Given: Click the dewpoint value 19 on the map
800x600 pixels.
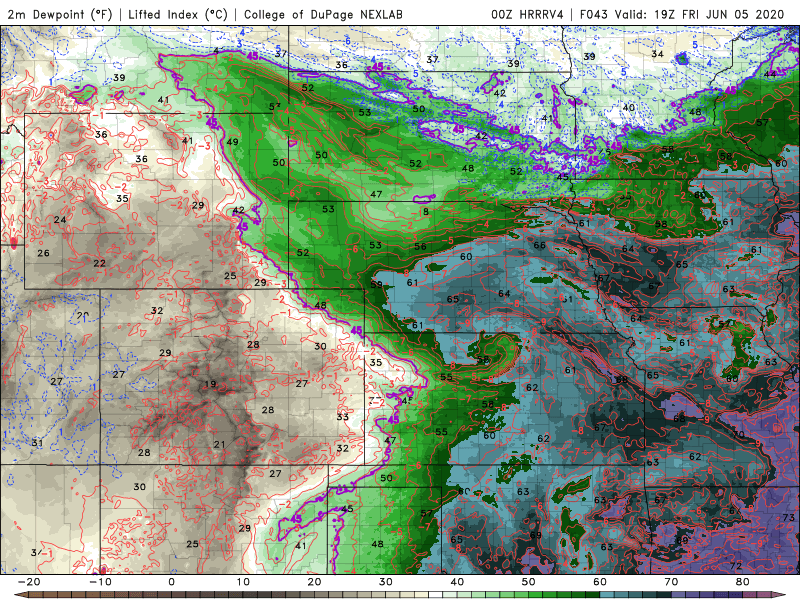Looking at the screenshot, I should pyautogui.click(x=210, y=384).
